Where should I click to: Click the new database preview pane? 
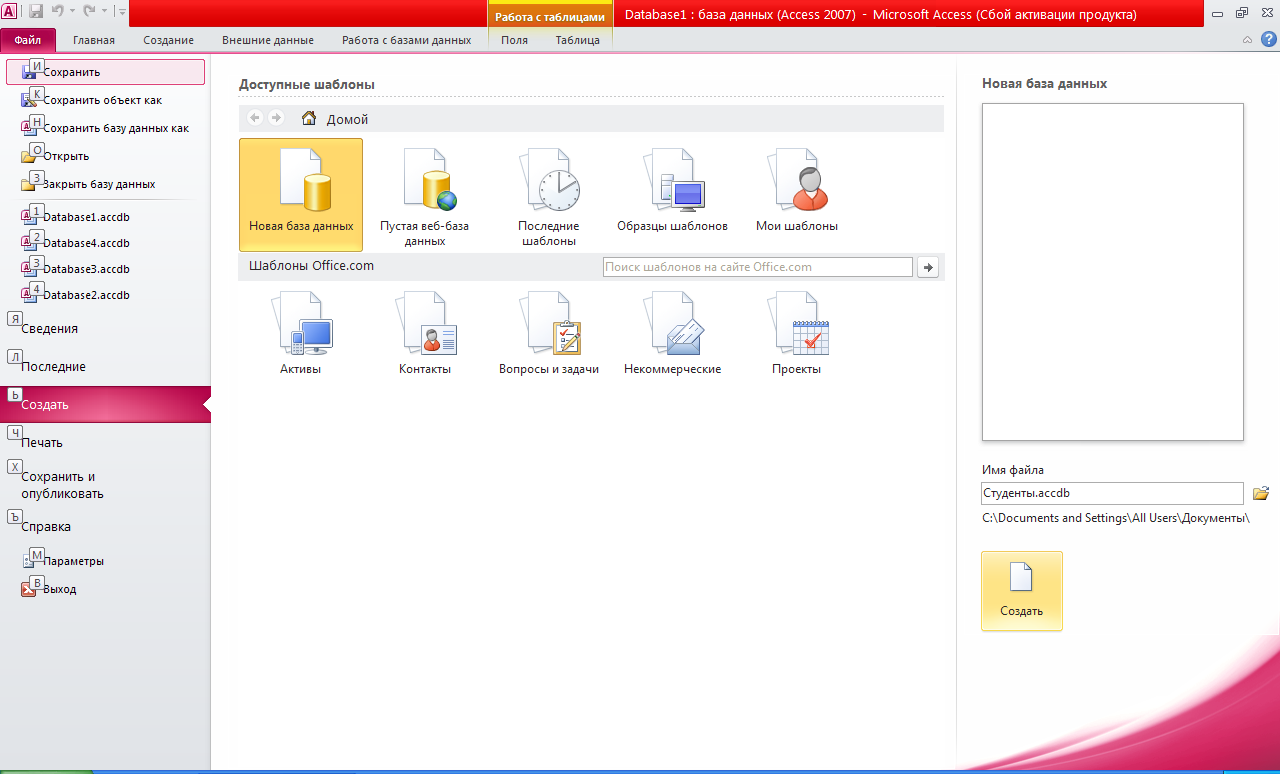(x=1113, y=272)
